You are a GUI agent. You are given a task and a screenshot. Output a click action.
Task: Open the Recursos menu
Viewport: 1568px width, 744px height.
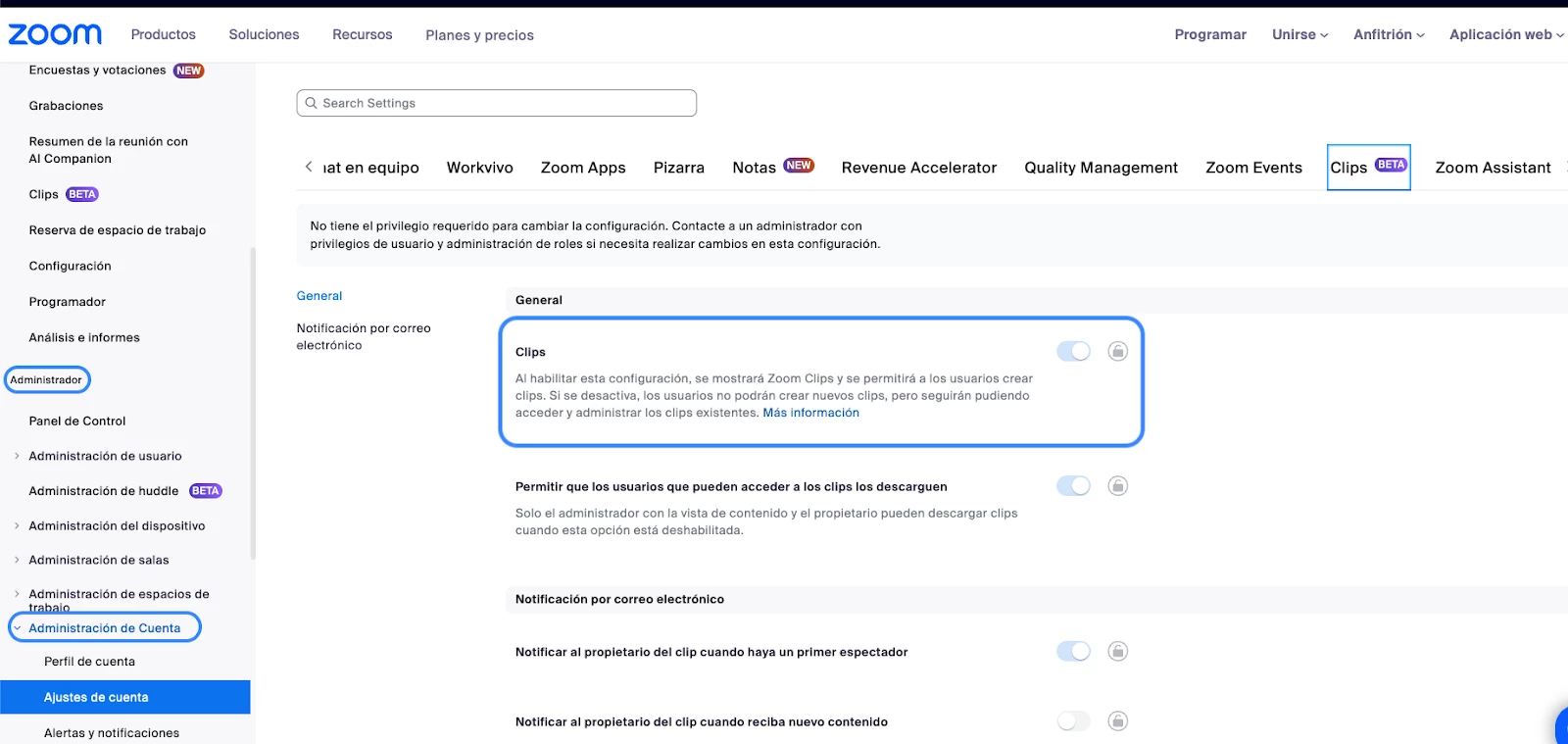click(x=363, y=34)
